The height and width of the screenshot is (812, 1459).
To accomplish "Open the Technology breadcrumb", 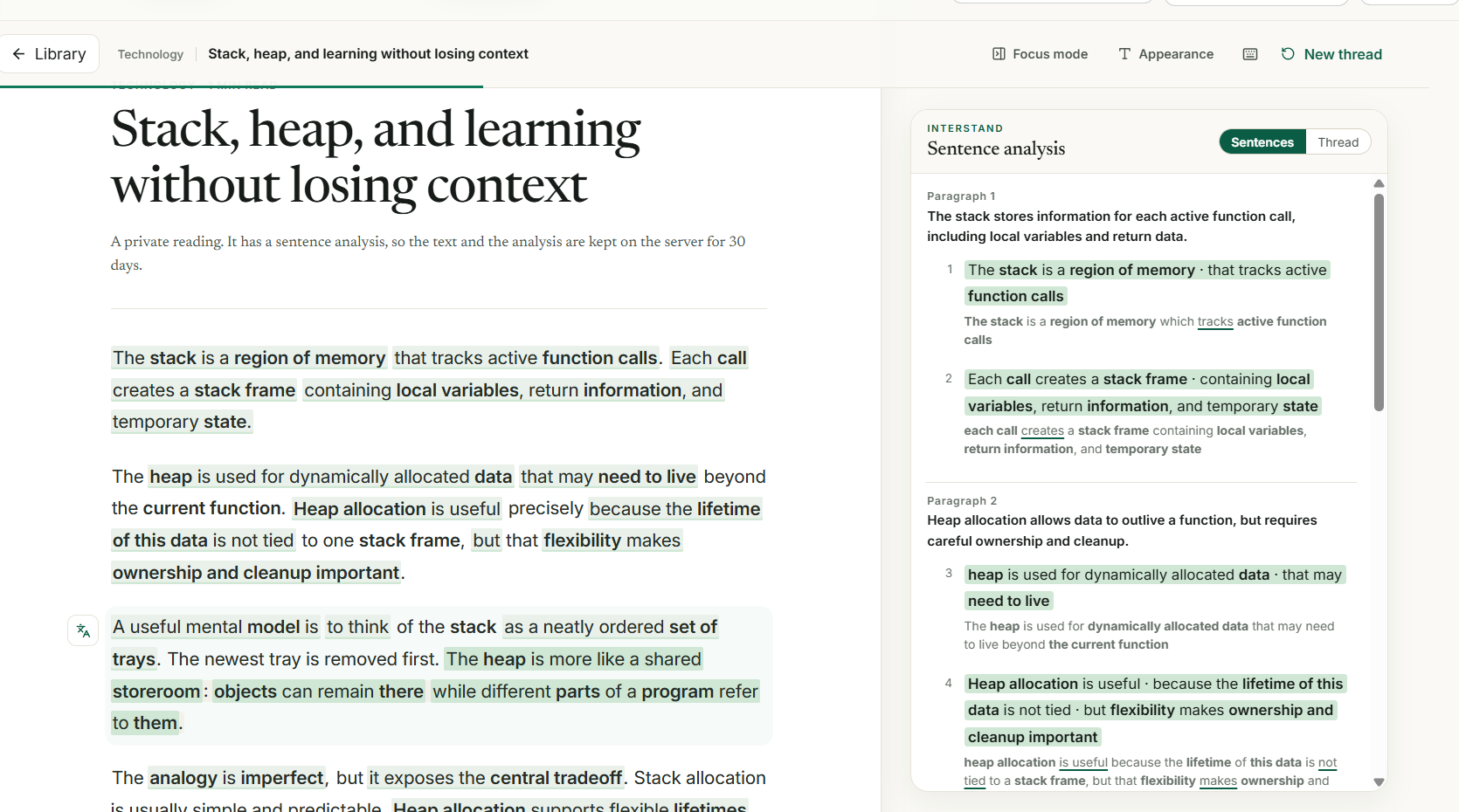I will click(x=150, y=54).
